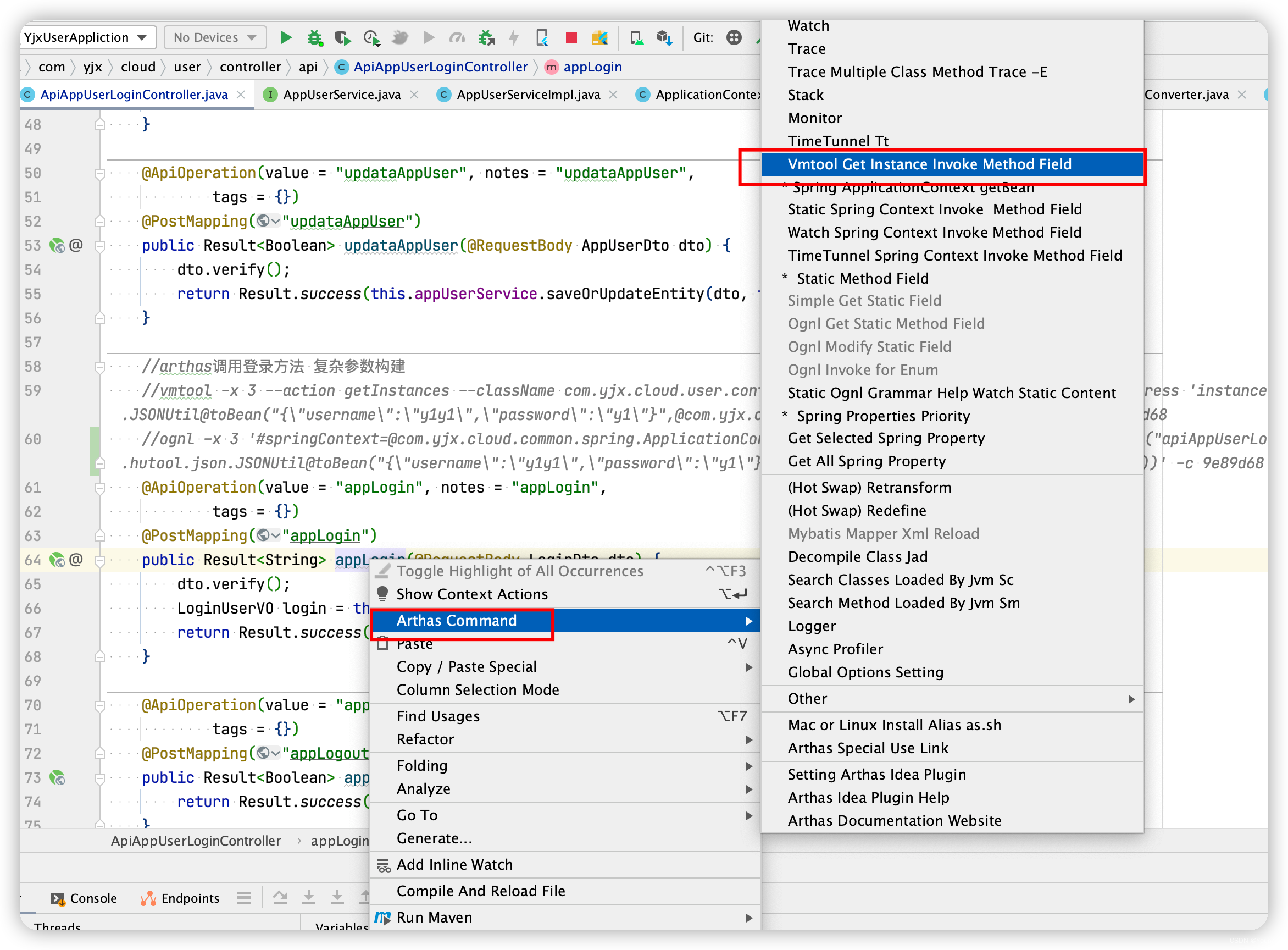
Task: Choose Async Profiler command
Action: pyautogui.click(x=952, y=649)
